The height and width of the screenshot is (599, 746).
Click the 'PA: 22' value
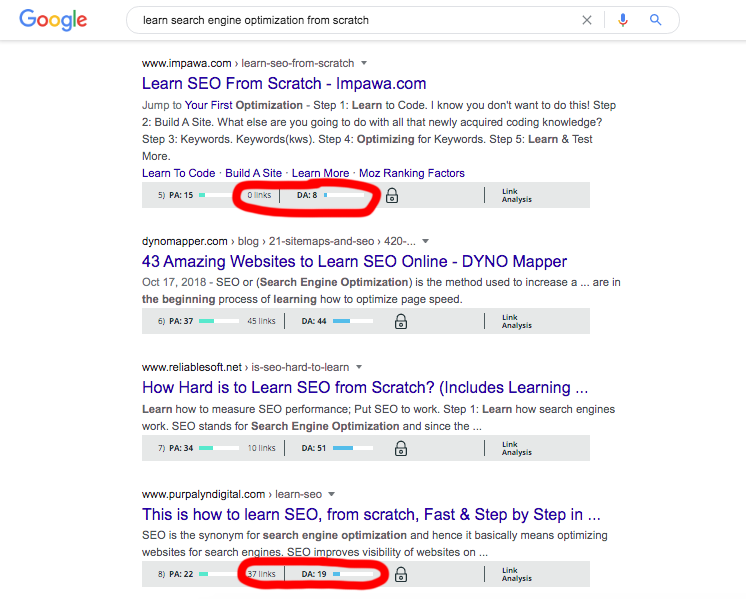181,574
